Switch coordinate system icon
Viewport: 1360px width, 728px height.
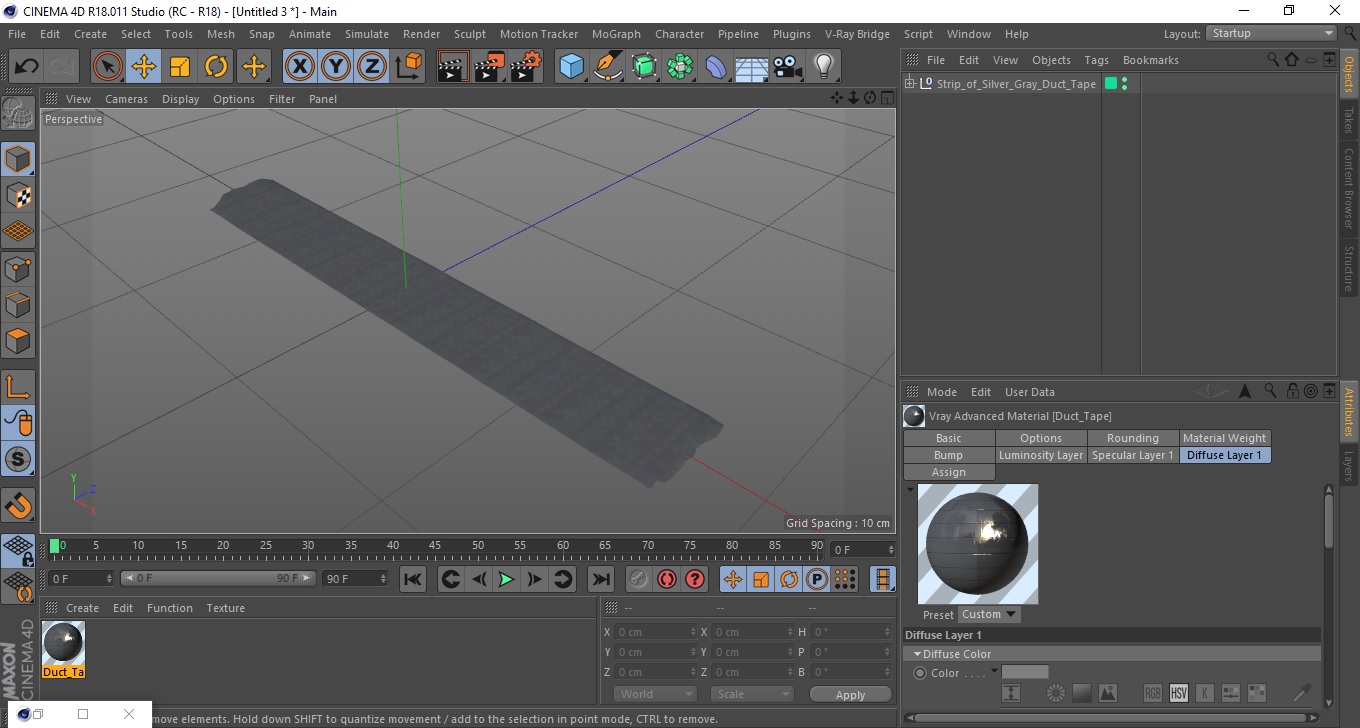(x=408, y=67)
